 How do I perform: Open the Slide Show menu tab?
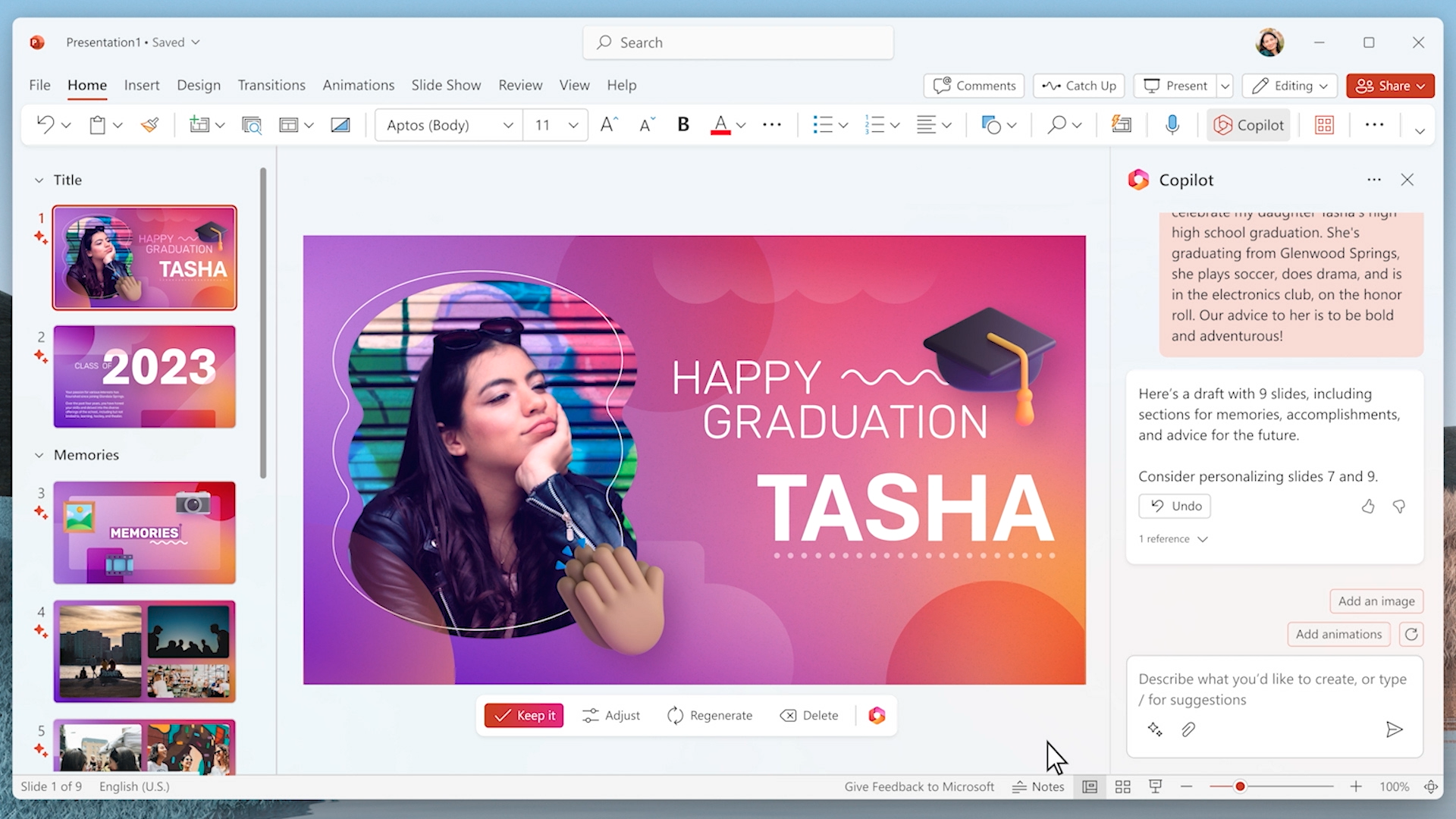click(x=447, y=85)
